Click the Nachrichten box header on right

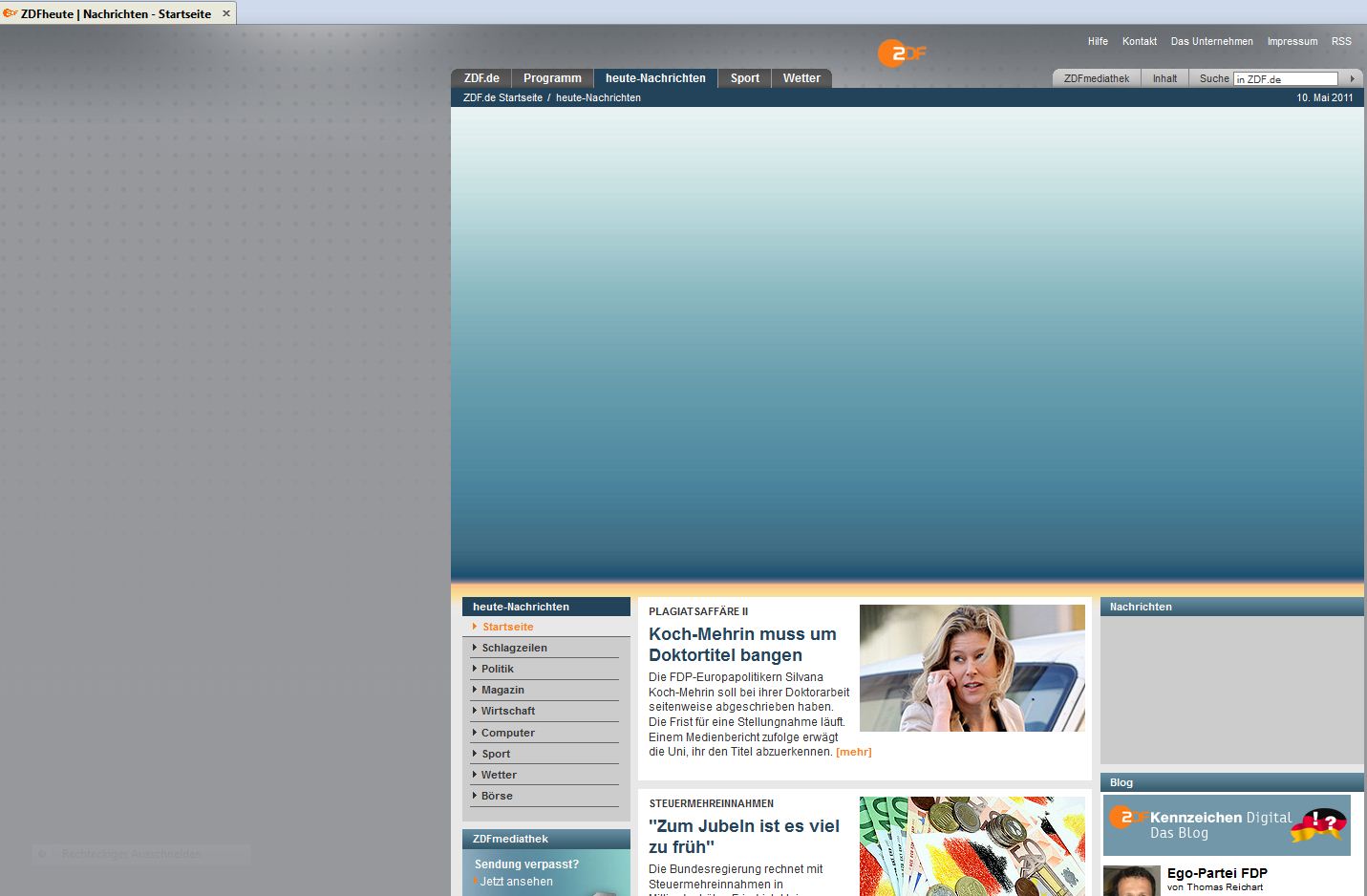1232,607
